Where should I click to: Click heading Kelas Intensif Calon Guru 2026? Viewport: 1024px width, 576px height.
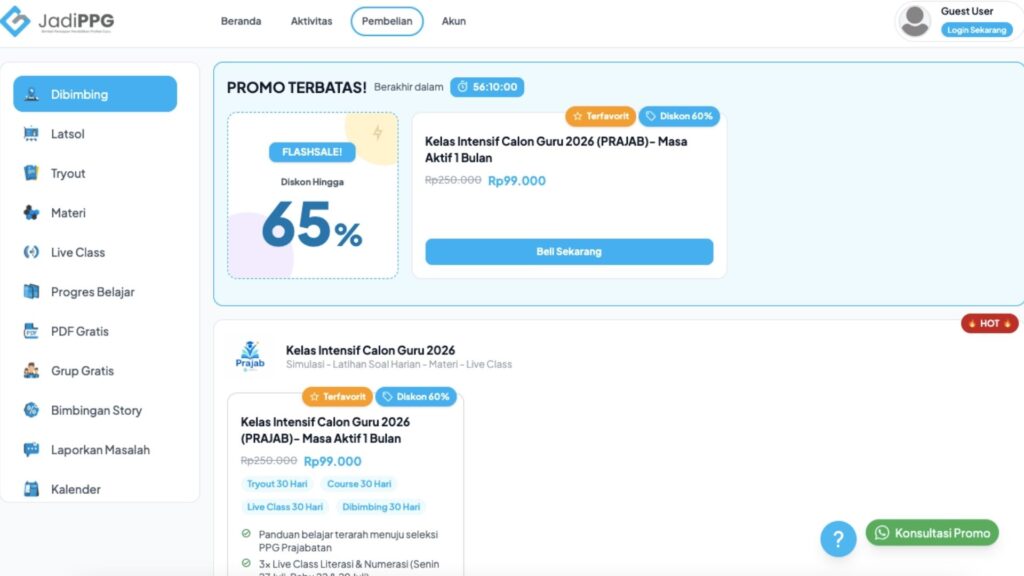370,350
